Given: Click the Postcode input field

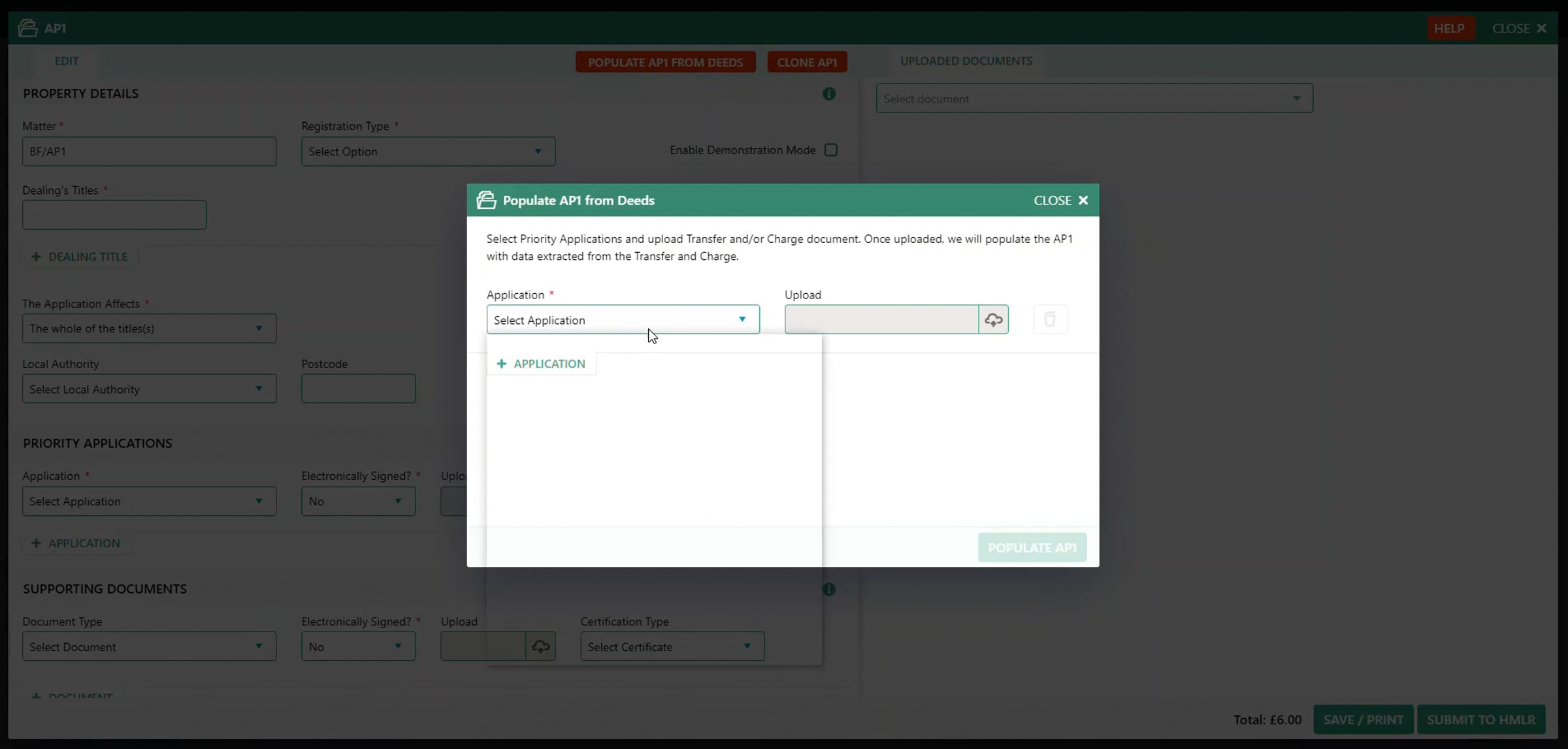Looking at the screenshot, I should tap(358, 389).
